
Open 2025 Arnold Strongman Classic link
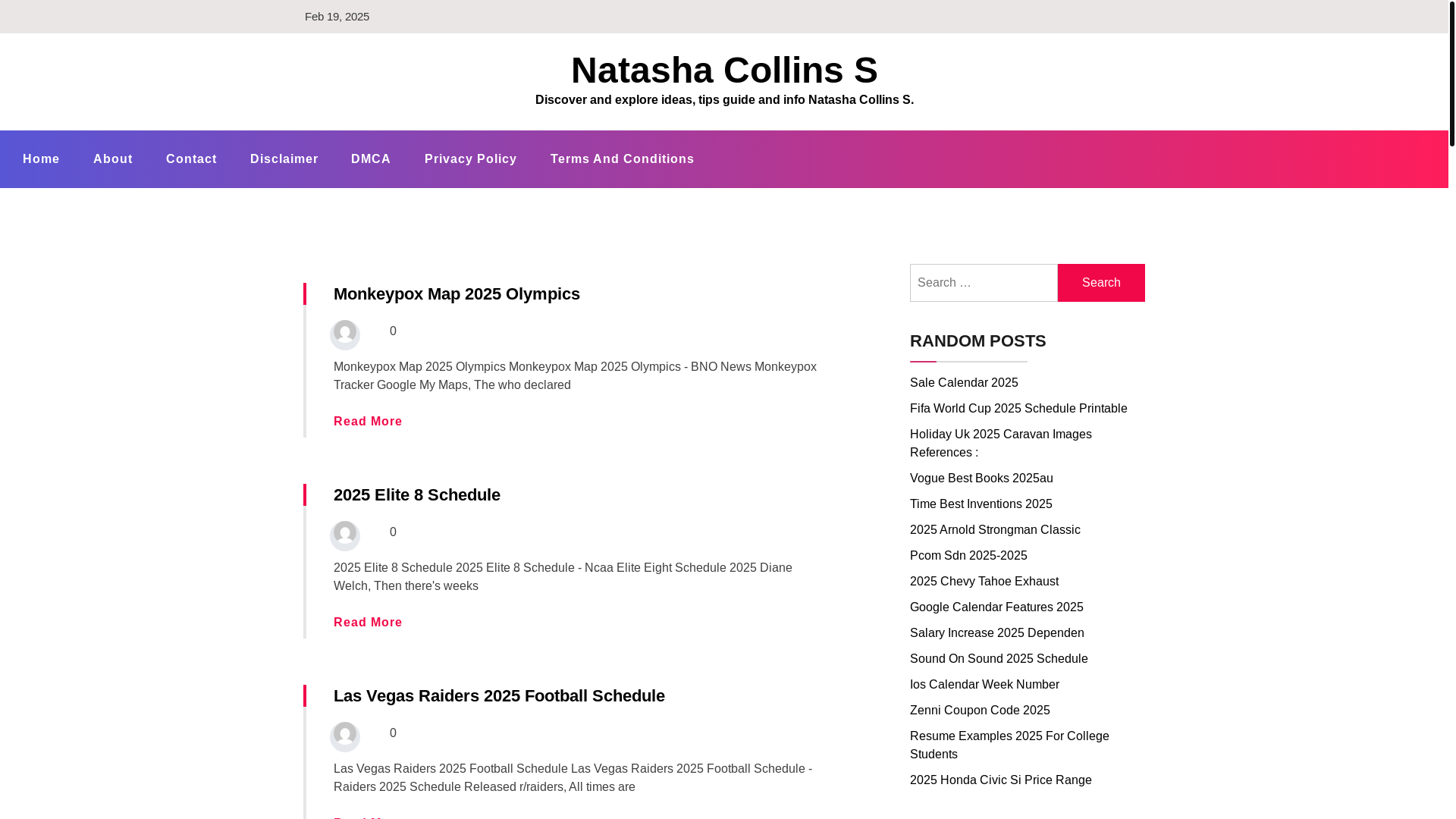point(995,530)
